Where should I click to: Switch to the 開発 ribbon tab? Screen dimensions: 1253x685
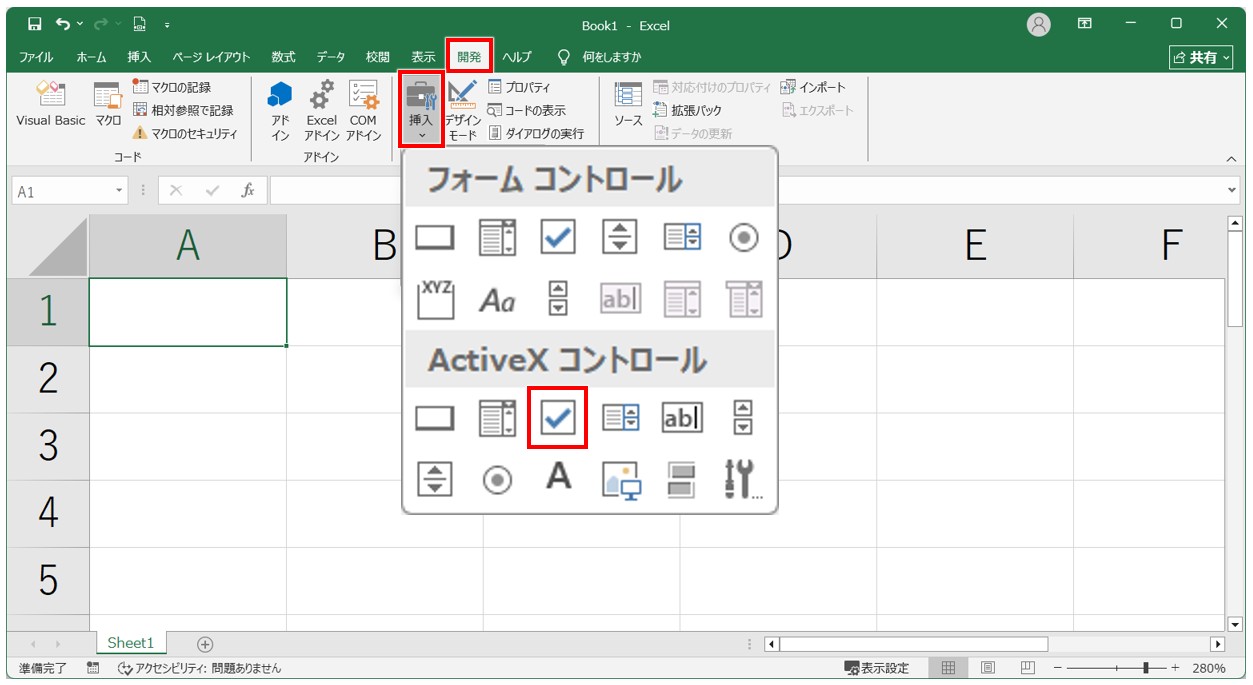click(469, 57)
